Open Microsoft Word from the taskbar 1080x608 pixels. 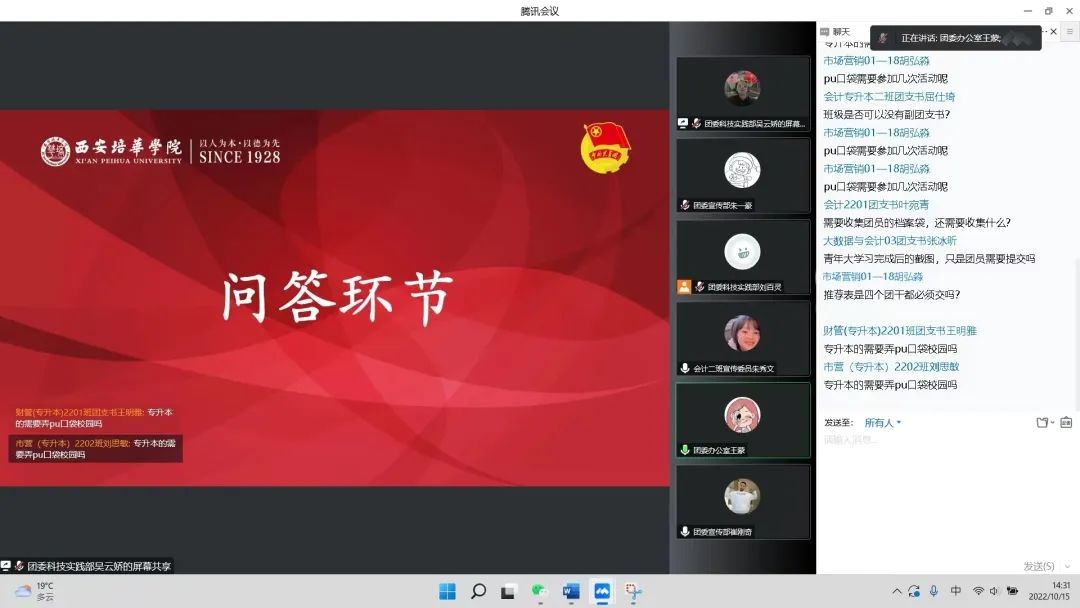pos(571,591)
